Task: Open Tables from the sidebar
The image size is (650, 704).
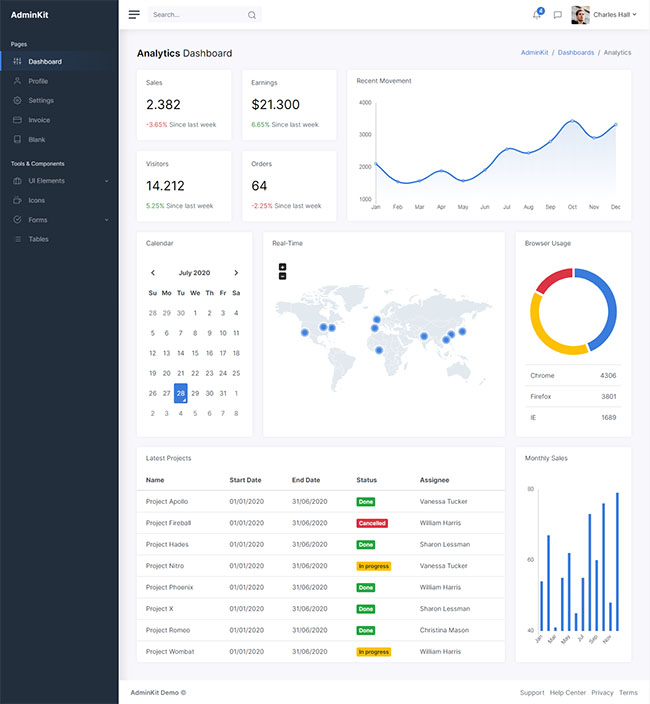Action: (x=38, y=239)
